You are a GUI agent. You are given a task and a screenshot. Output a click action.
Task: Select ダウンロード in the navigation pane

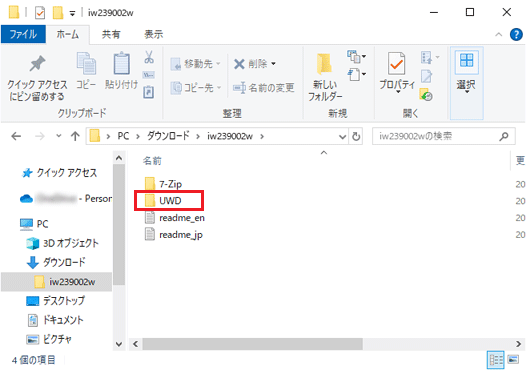56,262
